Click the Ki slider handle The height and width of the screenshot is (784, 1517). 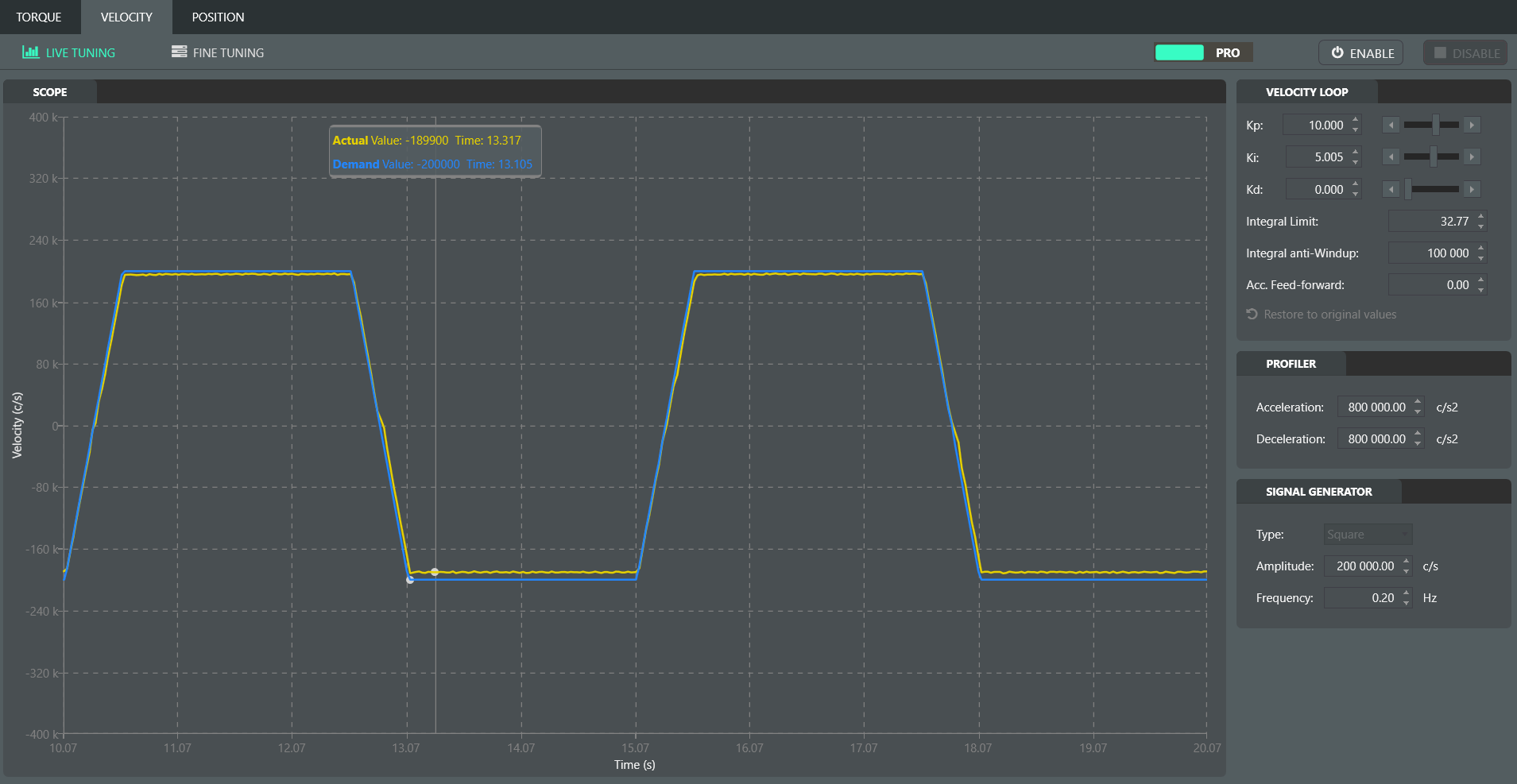click(1433, 157)
